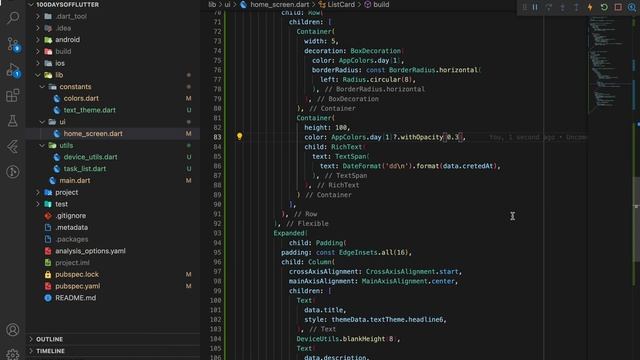640x360 pixels.
Task: Open the Manage gear icon
Action: tap(13, 354)
